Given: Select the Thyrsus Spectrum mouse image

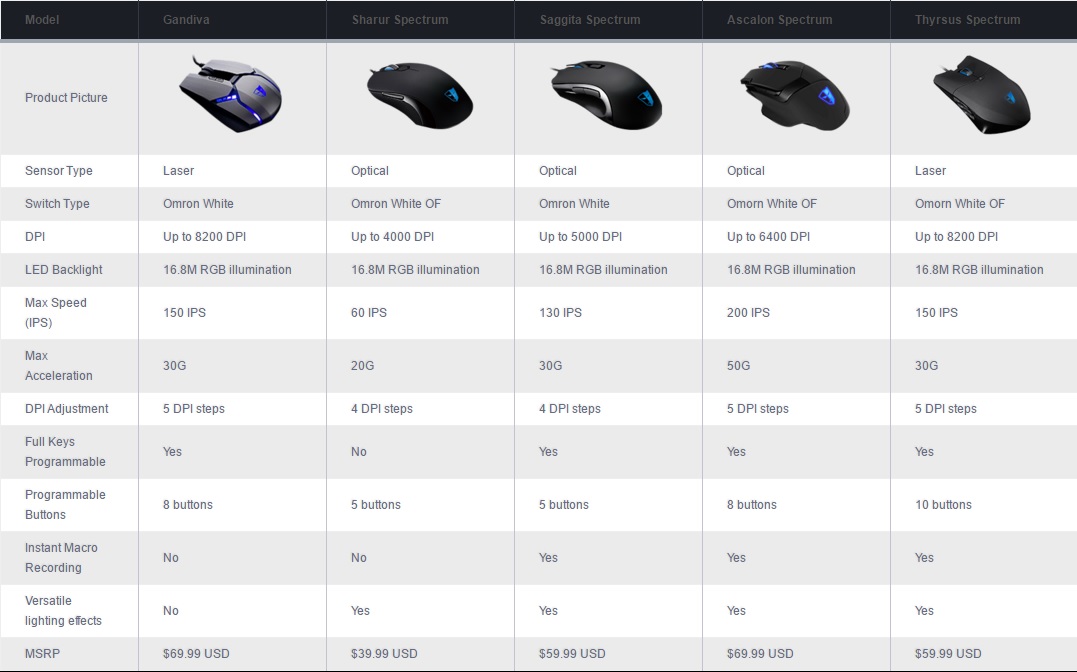Looking at the screenshot, I should point(981,96).
